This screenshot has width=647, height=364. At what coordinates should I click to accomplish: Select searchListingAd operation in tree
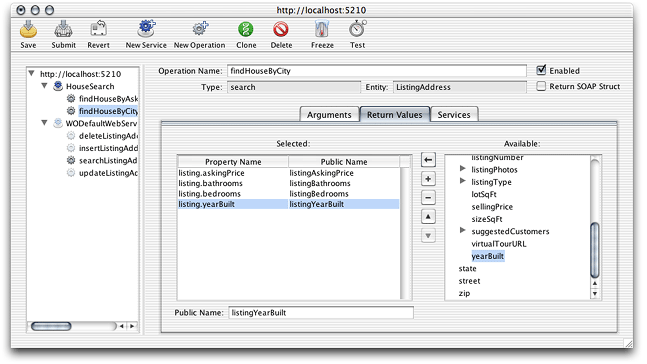(x=108, y=161)
